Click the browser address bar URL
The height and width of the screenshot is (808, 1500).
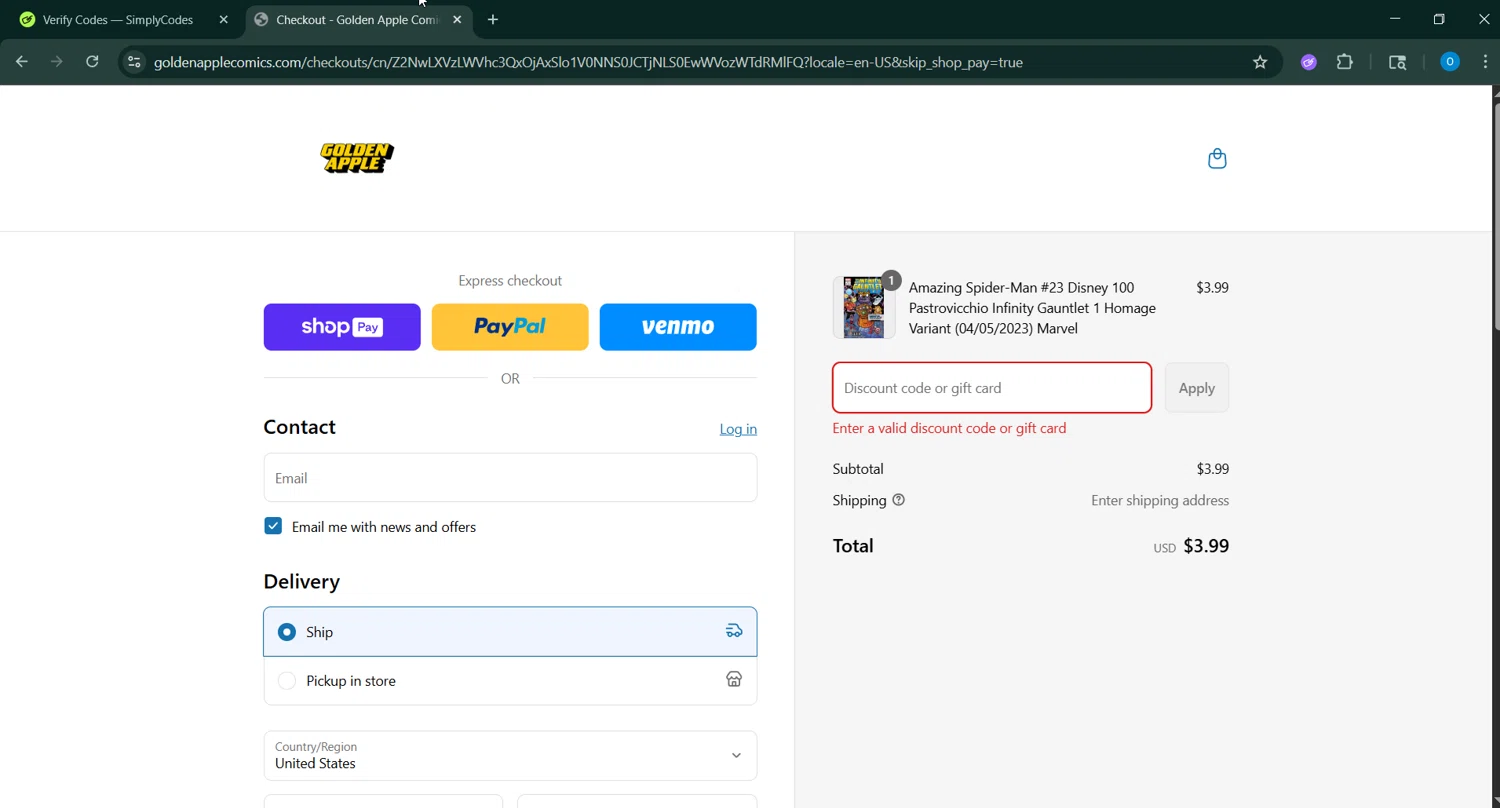588,62
